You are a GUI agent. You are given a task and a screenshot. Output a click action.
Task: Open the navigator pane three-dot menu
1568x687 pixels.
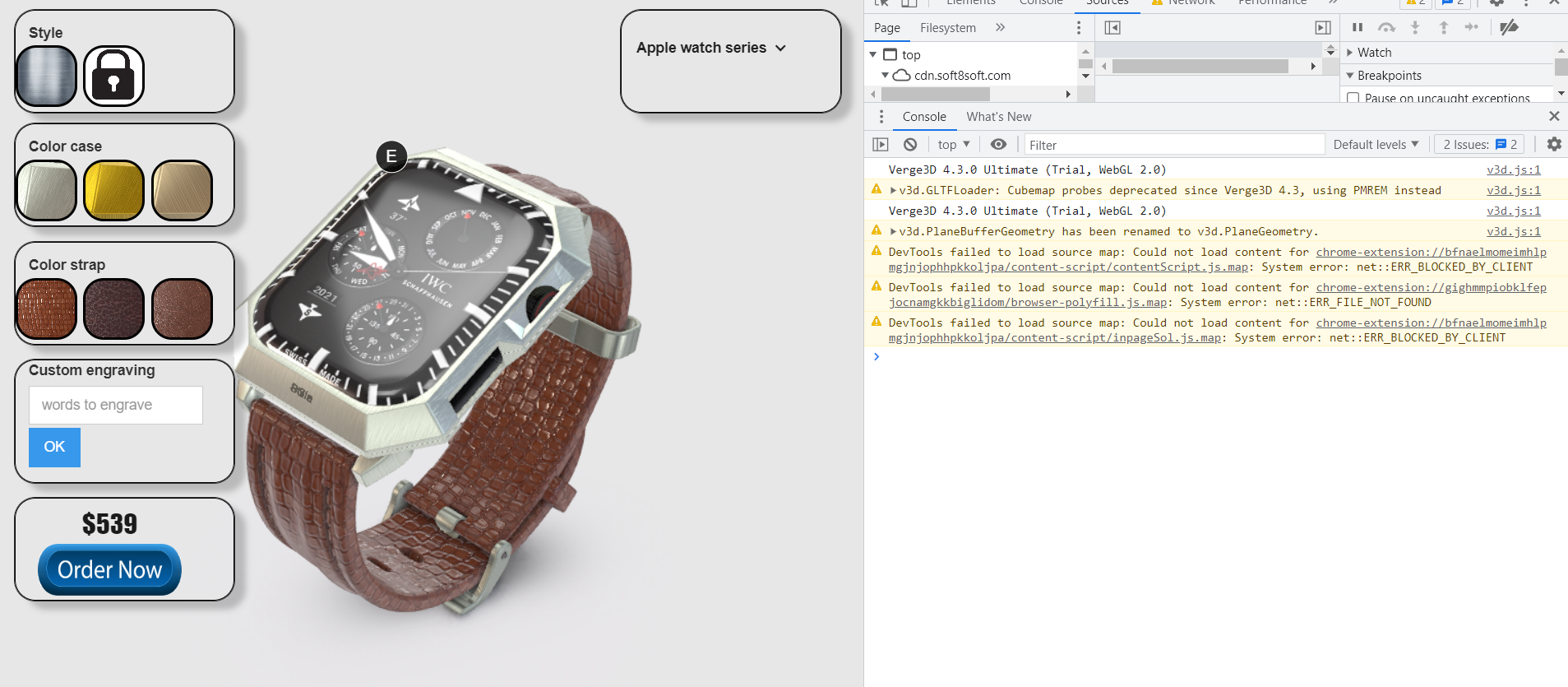click(1079, 28)
